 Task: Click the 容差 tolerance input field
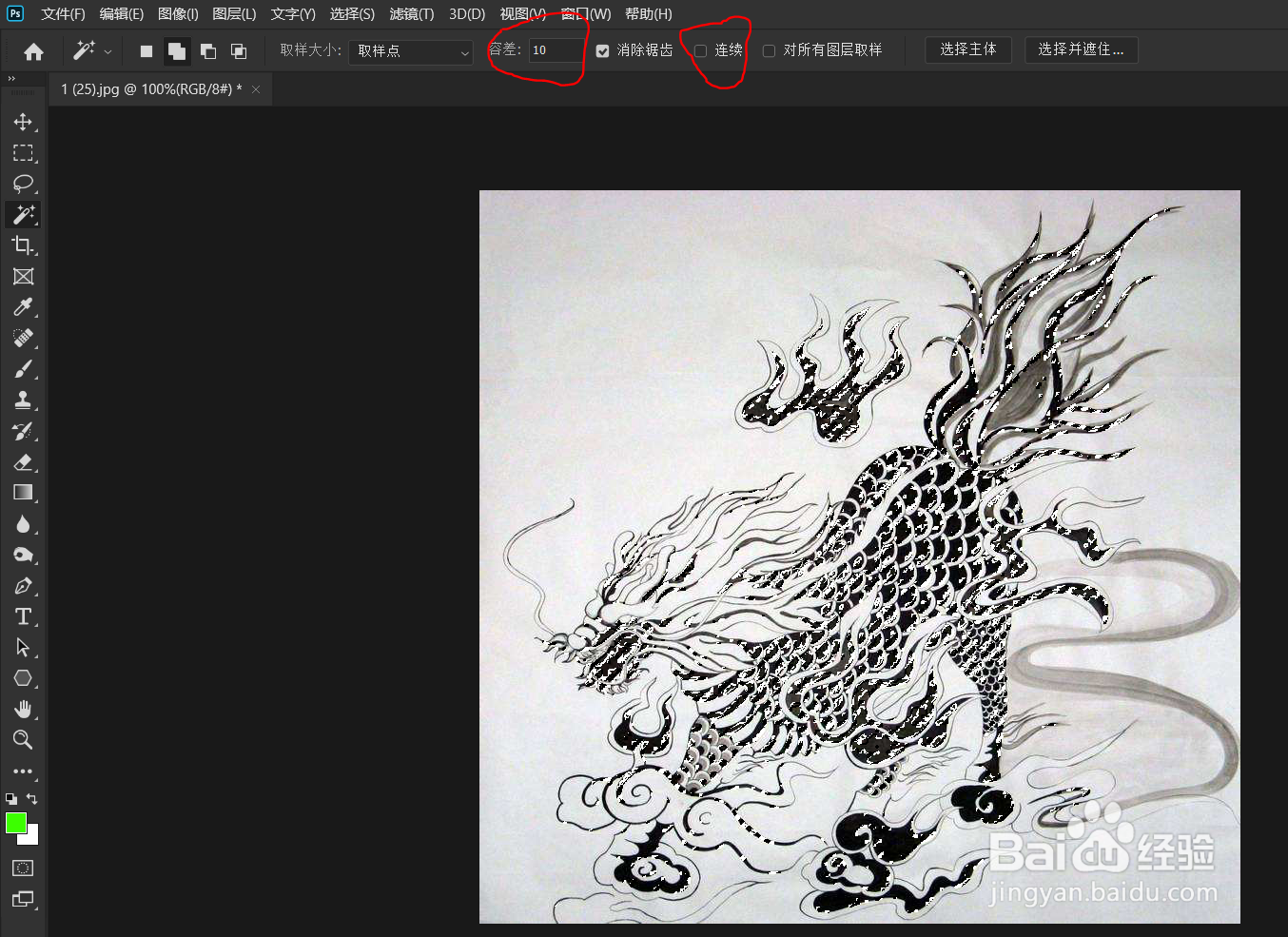tap(556, 50)
